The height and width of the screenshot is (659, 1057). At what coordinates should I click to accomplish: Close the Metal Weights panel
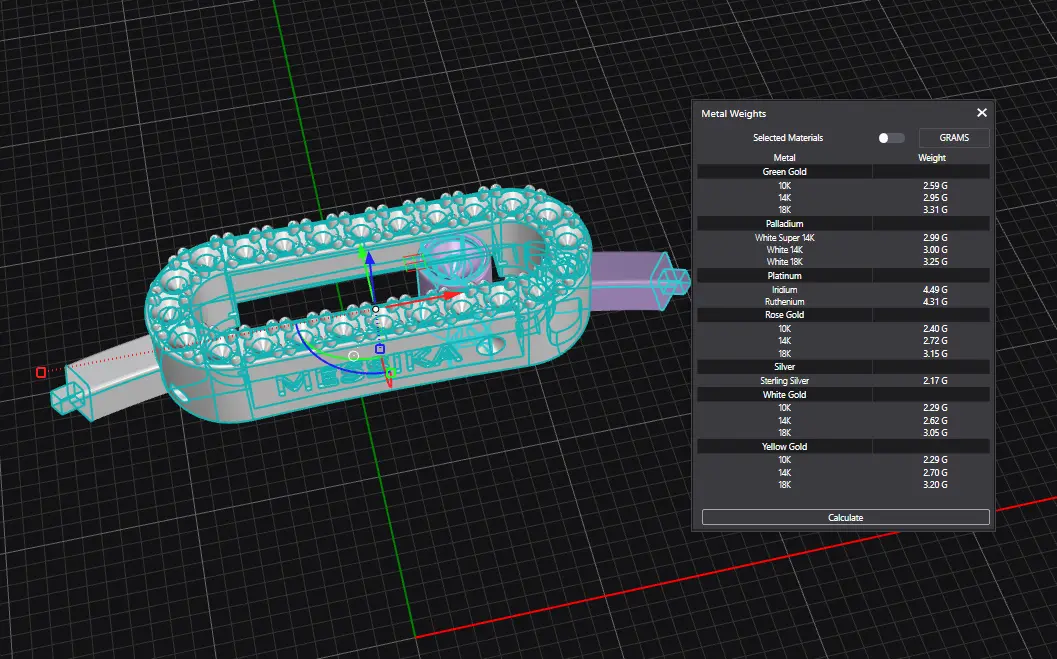click(982, 113)
